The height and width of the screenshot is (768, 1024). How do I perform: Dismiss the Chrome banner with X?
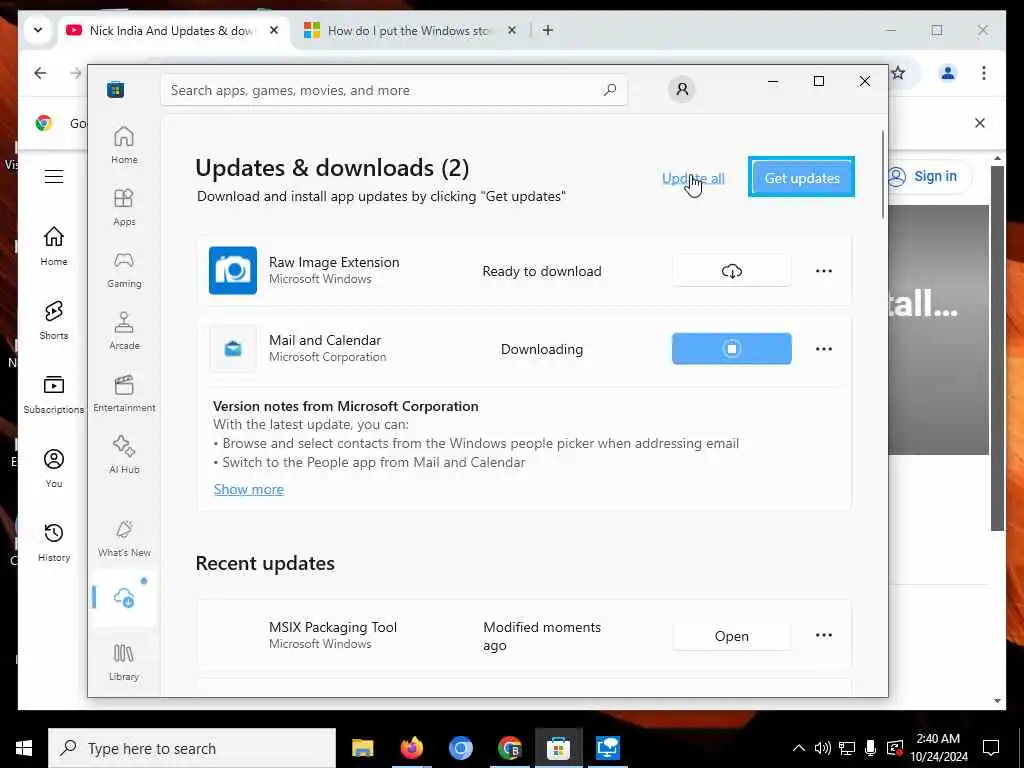[980, 123]
